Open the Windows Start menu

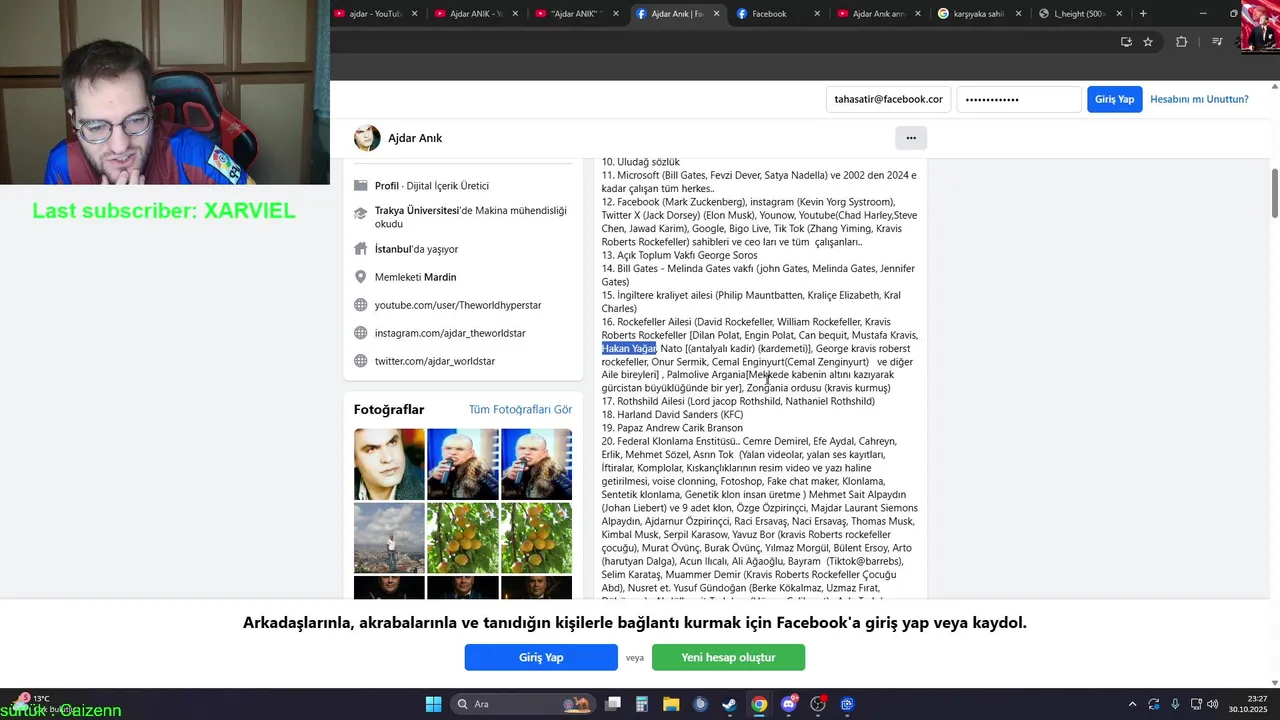point(433,704)
